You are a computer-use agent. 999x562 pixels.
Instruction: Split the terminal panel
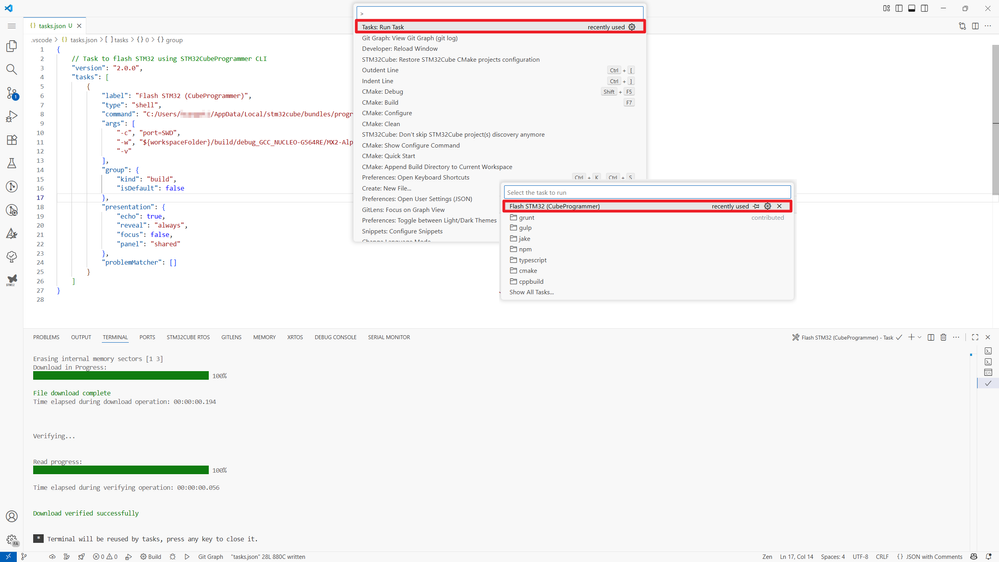(x=931, y=337)
